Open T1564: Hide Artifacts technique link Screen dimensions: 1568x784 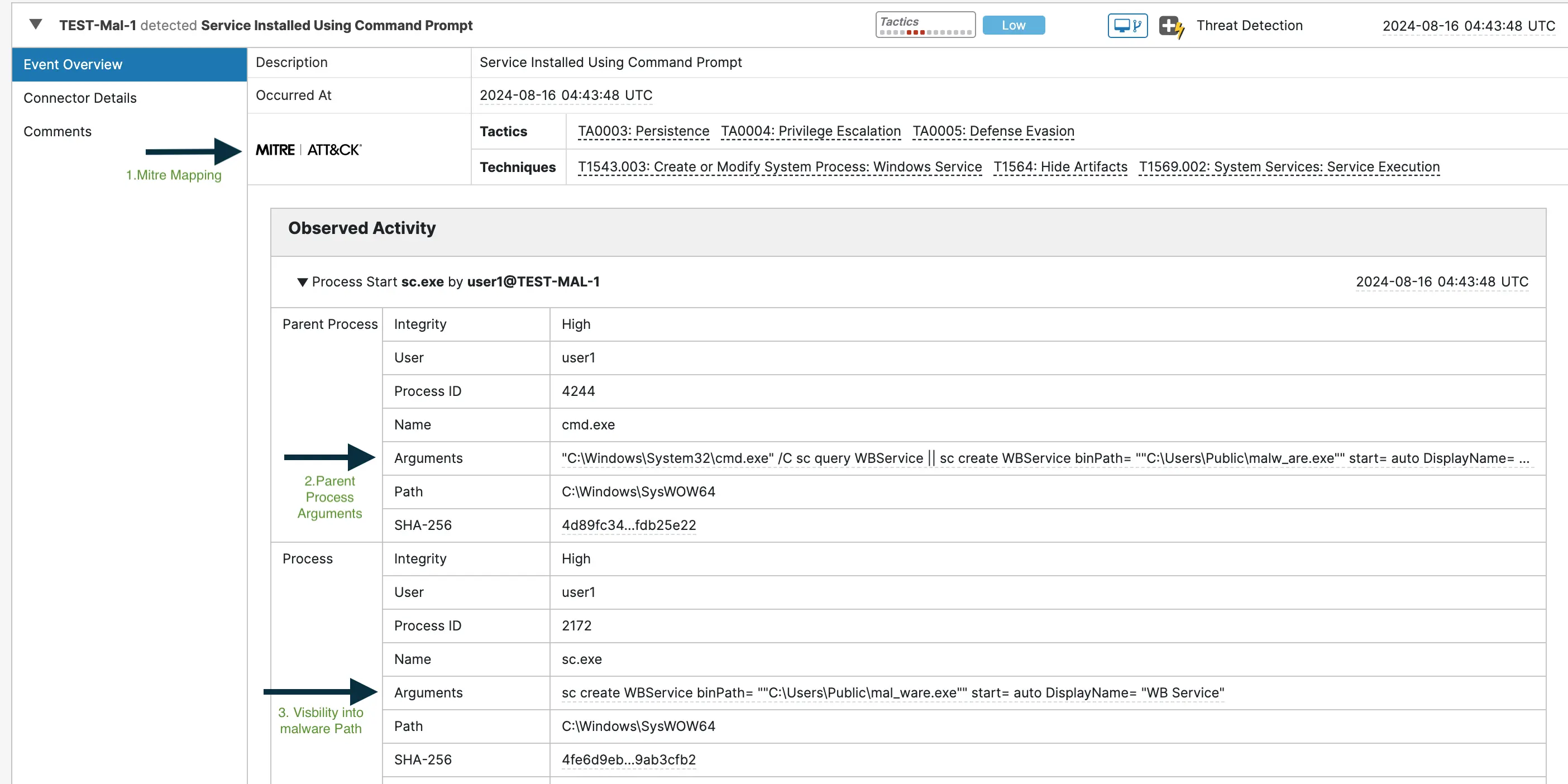(1060, 167)
